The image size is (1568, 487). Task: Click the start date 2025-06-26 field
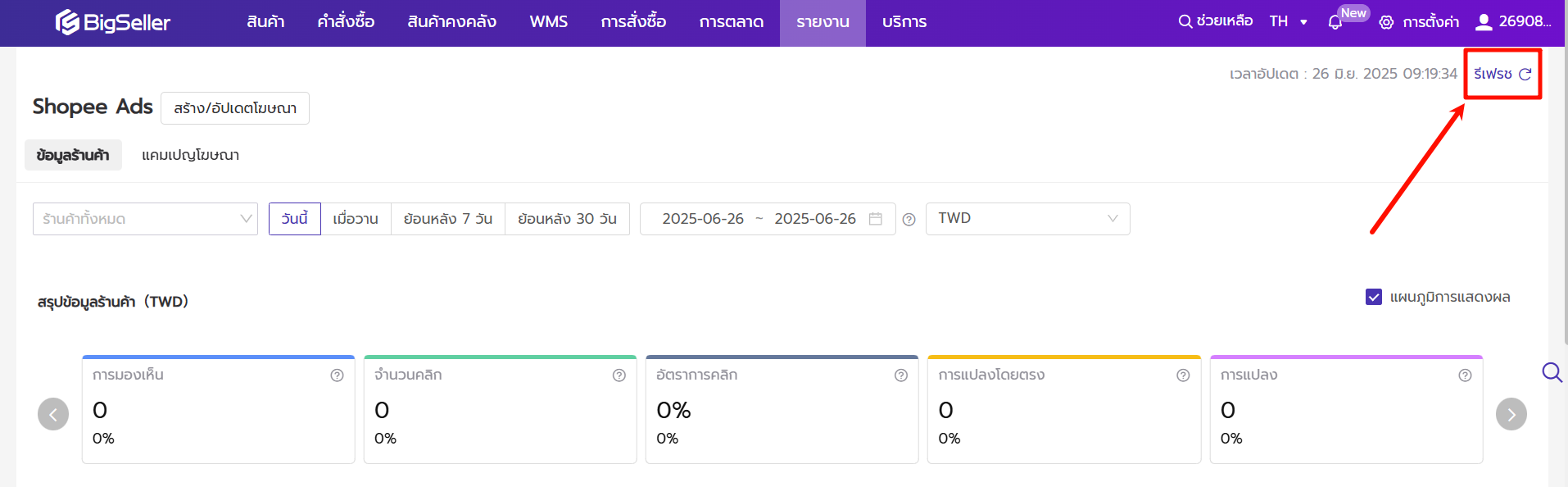(703, 219)
